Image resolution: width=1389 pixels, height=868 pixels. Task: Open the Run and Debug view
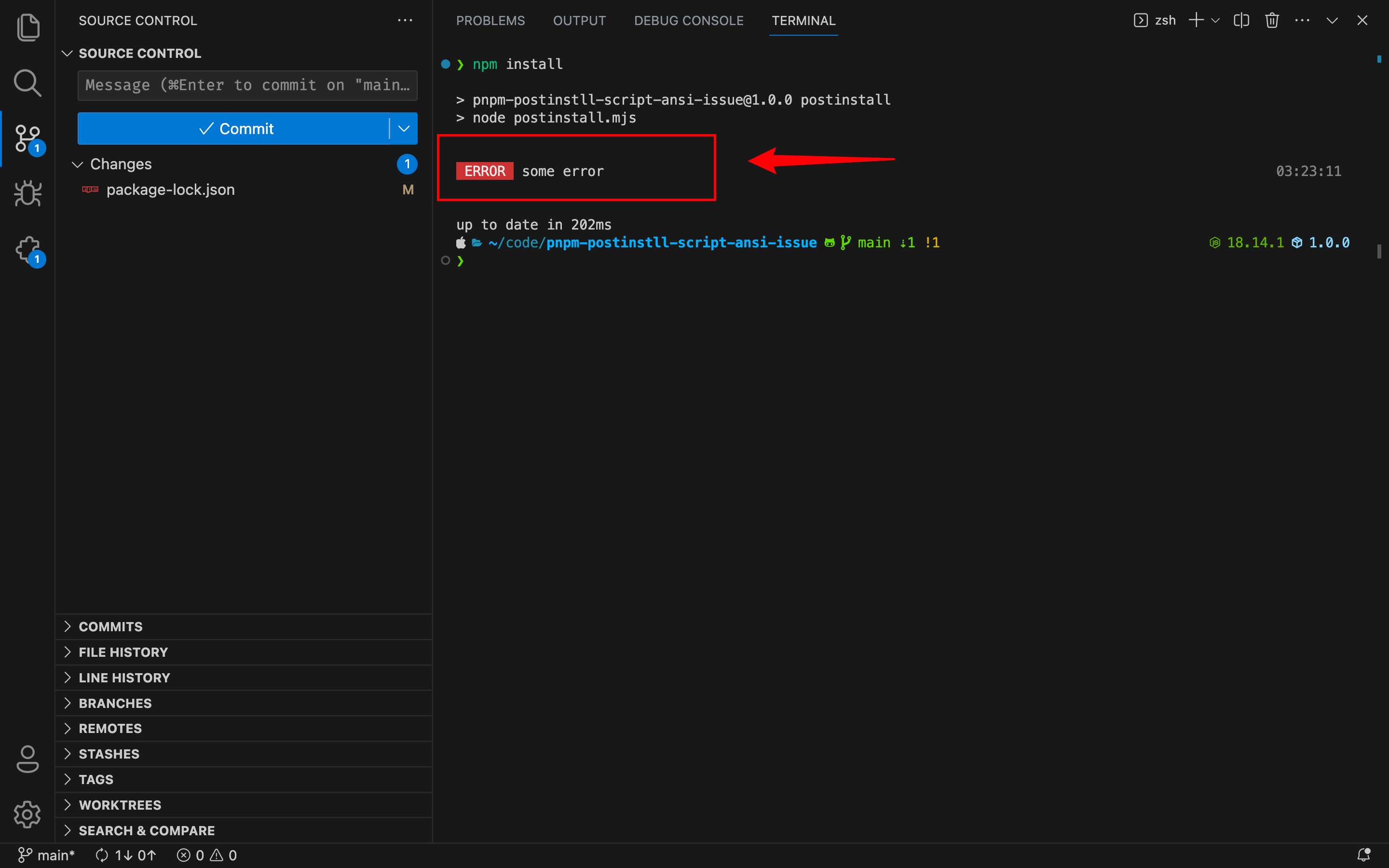27,193
